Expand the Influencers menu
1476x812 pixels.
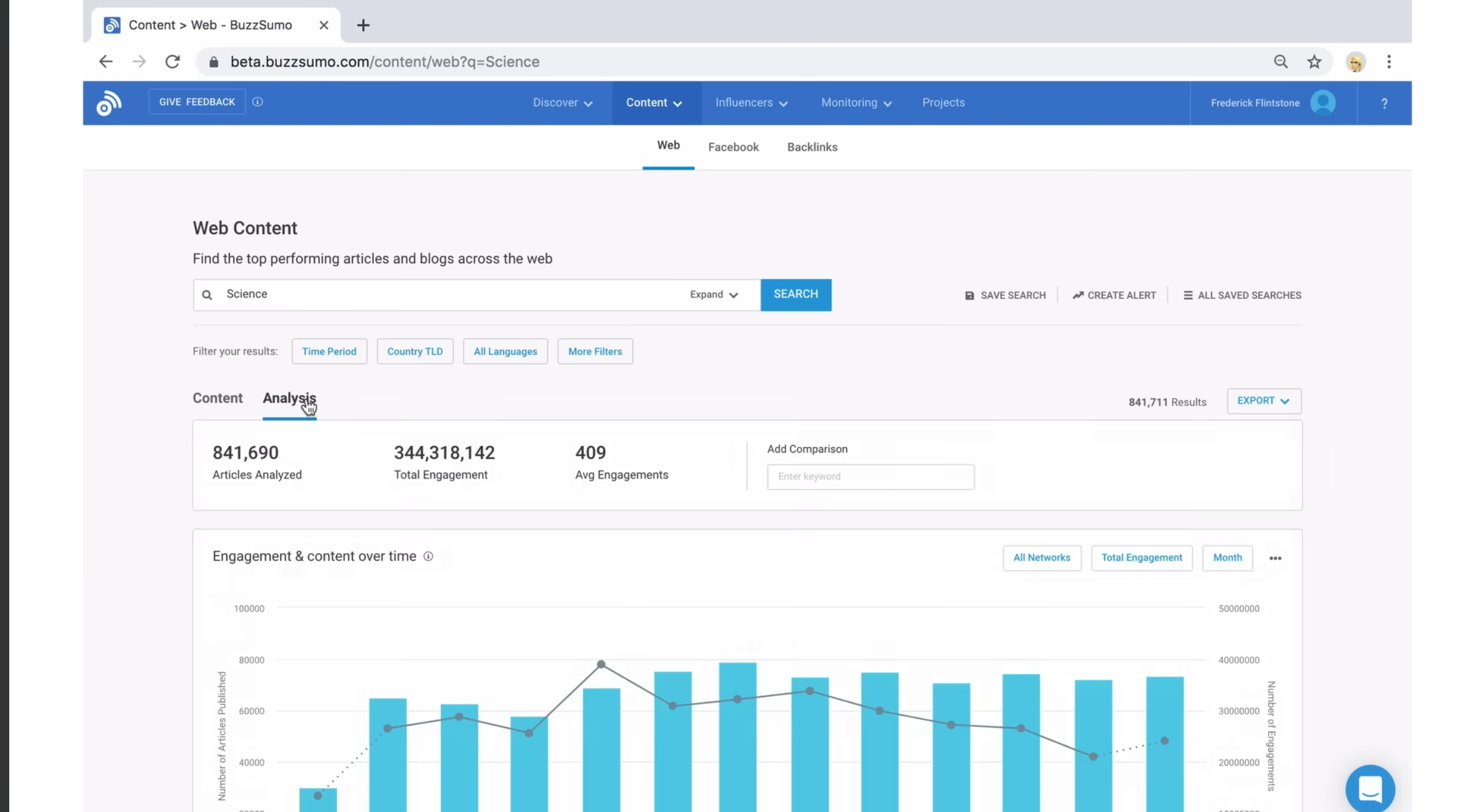point(751,103)
